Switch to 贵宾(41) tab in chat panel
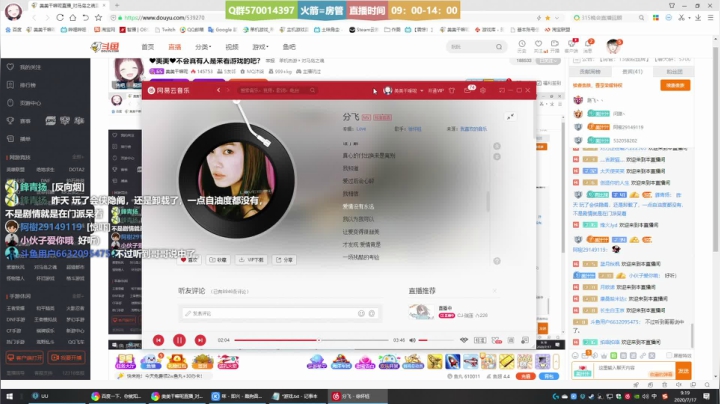 [632, 72]
